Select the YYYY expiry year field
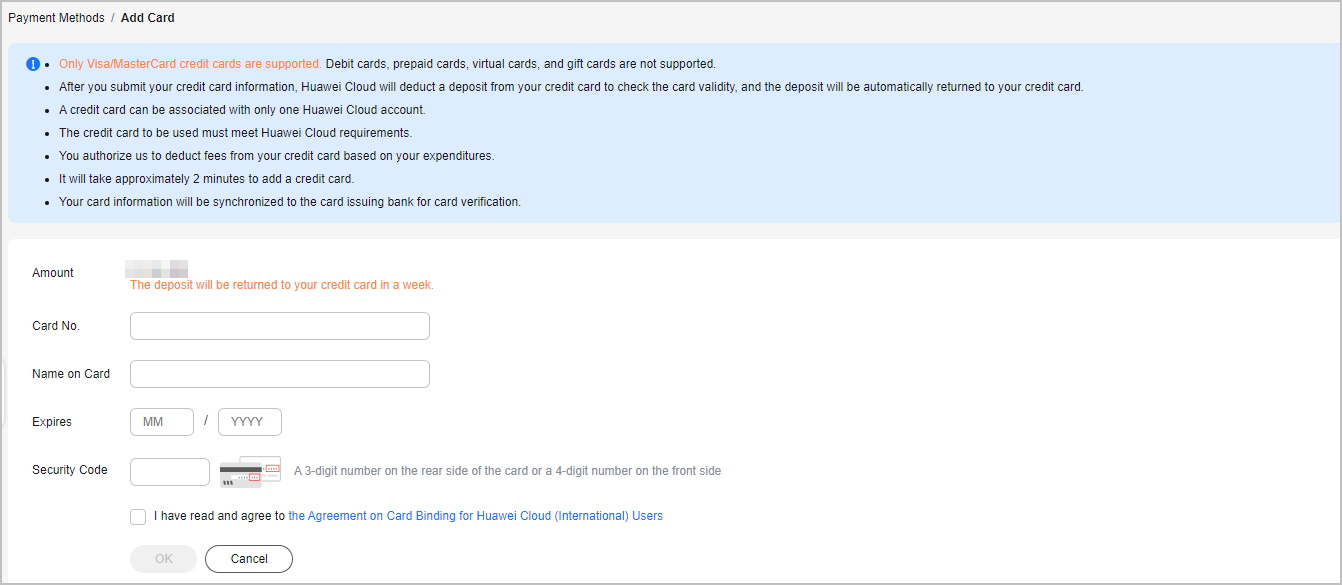The height and width of the screenshot is (585, 1342). (x=250, y=422)
